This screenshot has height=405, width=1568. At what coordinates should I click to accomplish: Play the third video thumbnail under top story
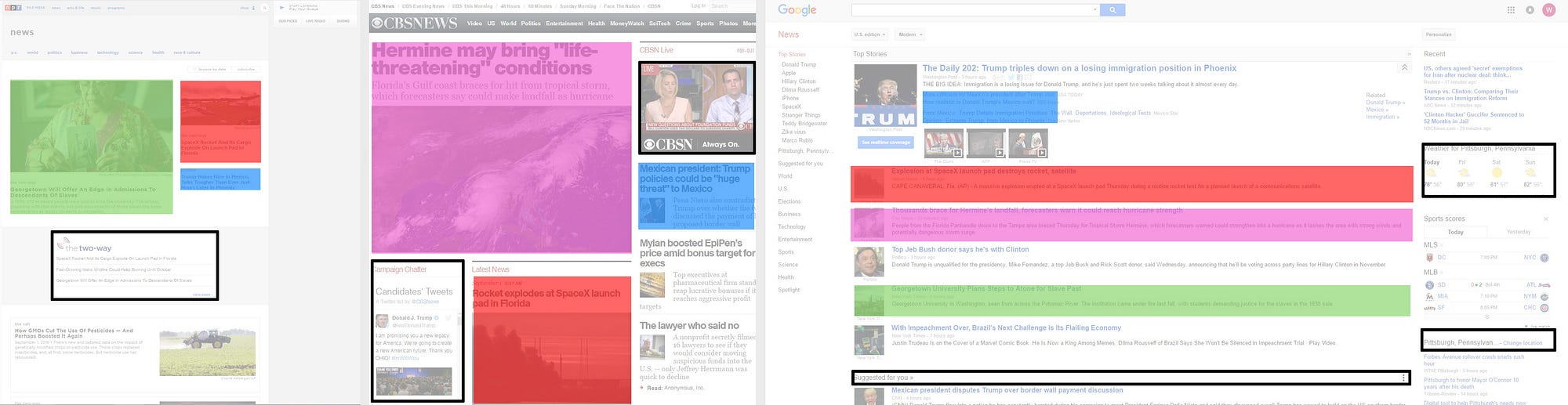coord(1028,143)
